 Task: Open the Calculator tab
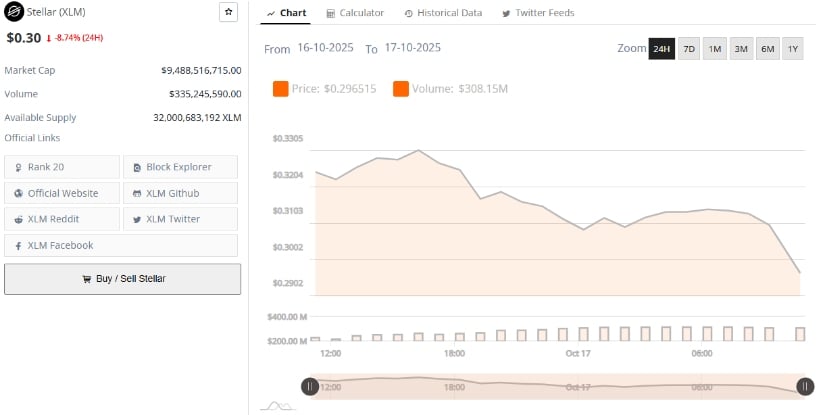pos(355,13)
